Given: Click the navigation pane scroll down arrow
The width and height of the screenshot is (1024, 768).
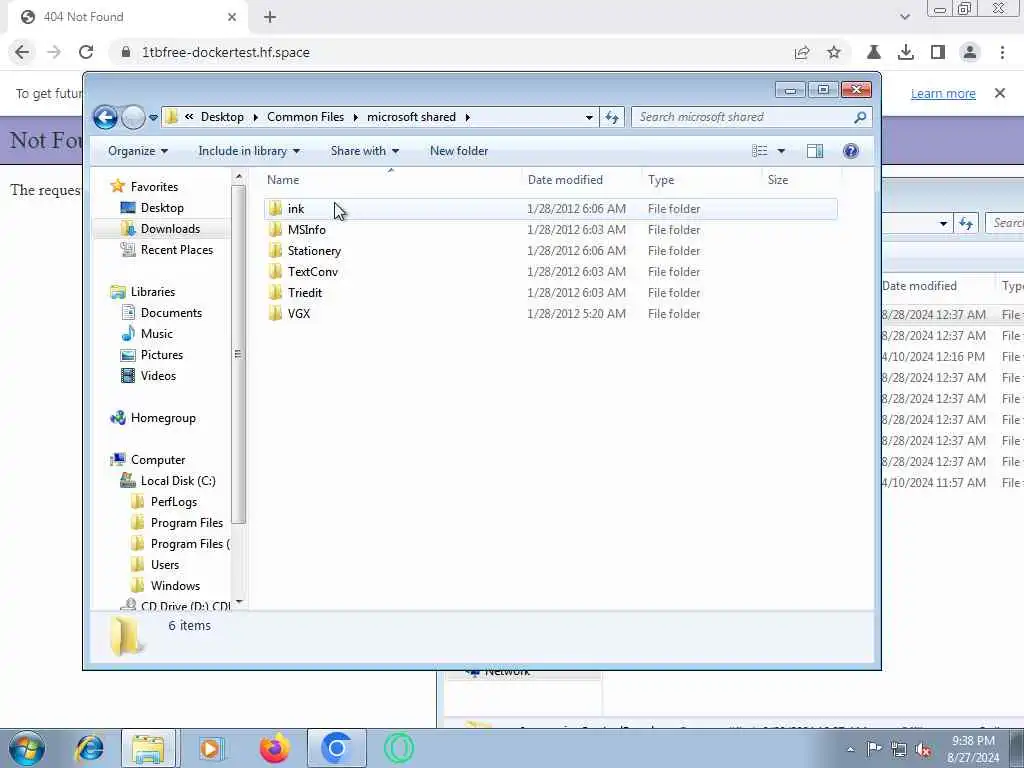Looking at the screenshot, I should coord(239,601).
